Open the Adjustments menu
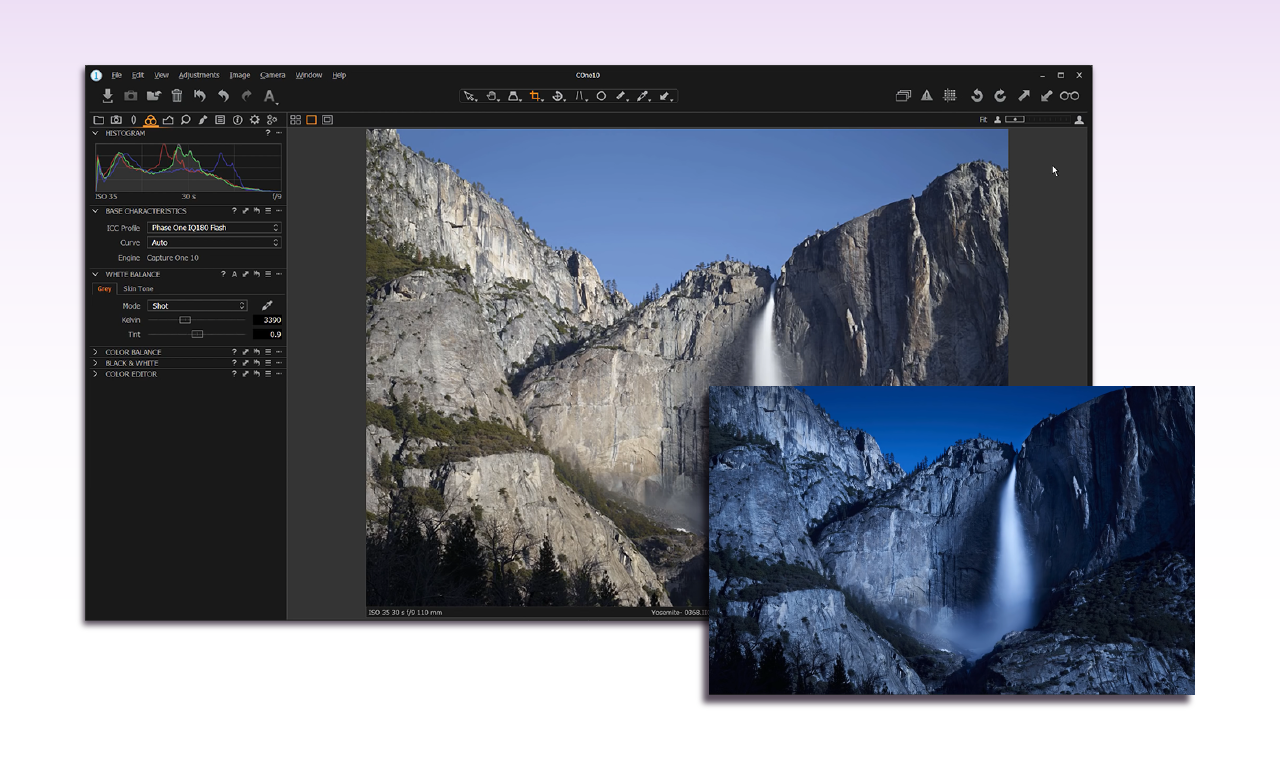 coord(199,75)
